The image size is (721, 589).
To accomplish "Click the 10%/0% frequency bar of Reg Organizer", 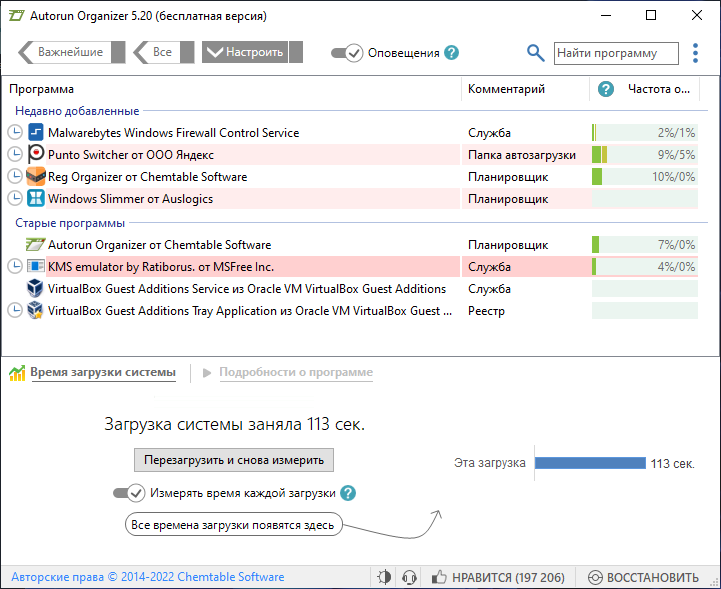I will [x=645, y=177].
